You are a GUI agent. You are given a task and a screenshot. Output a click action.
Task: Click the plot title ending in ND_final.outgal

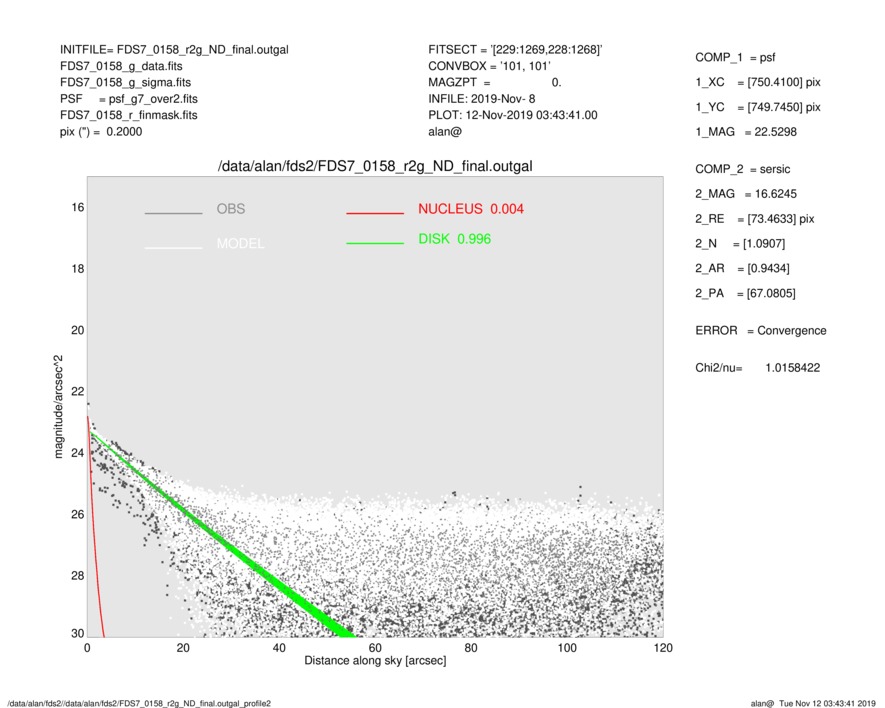tap(375, 166)
